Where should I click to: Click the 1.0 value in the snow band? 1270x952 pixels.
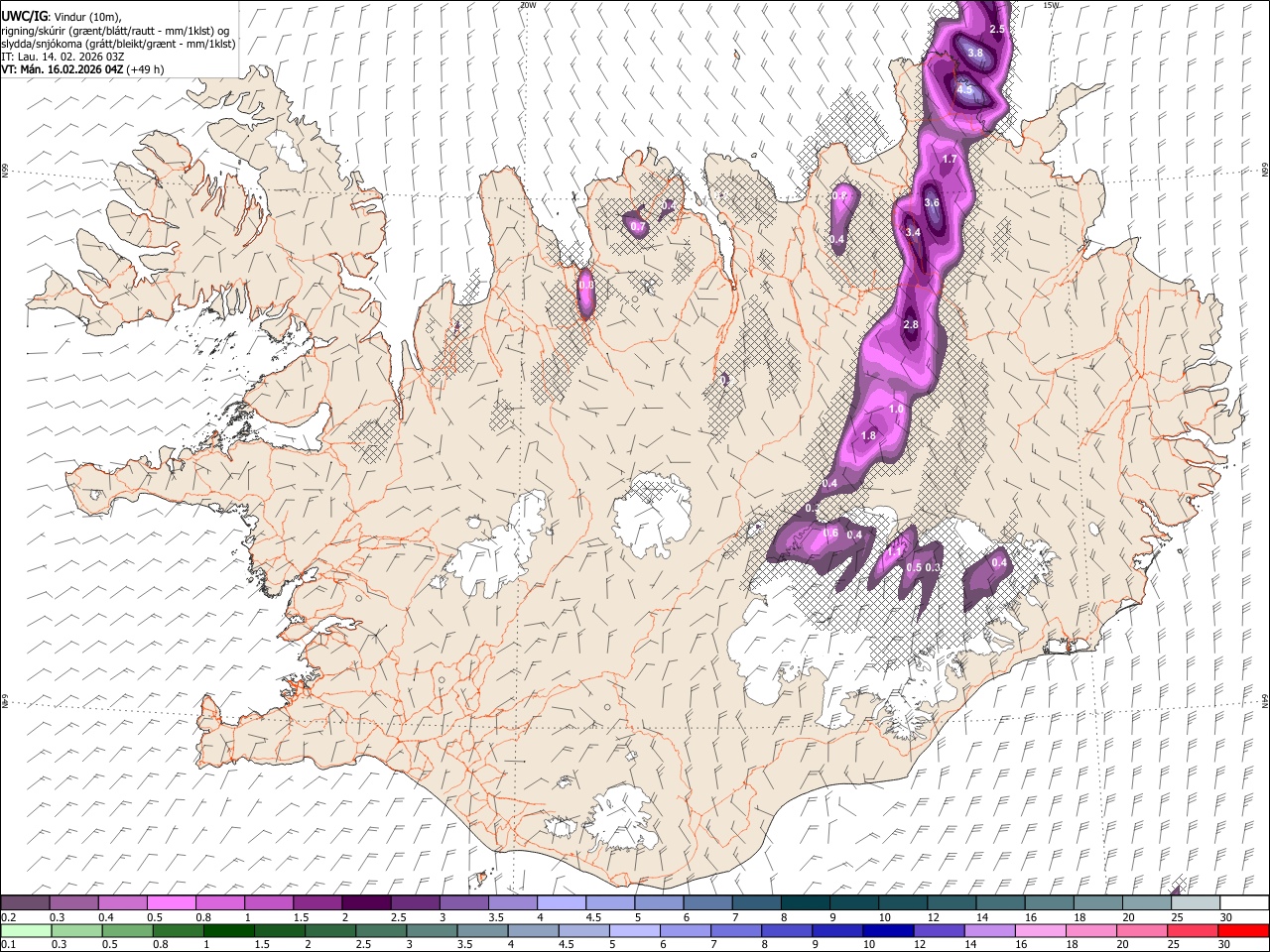click(x=896, y=409)
